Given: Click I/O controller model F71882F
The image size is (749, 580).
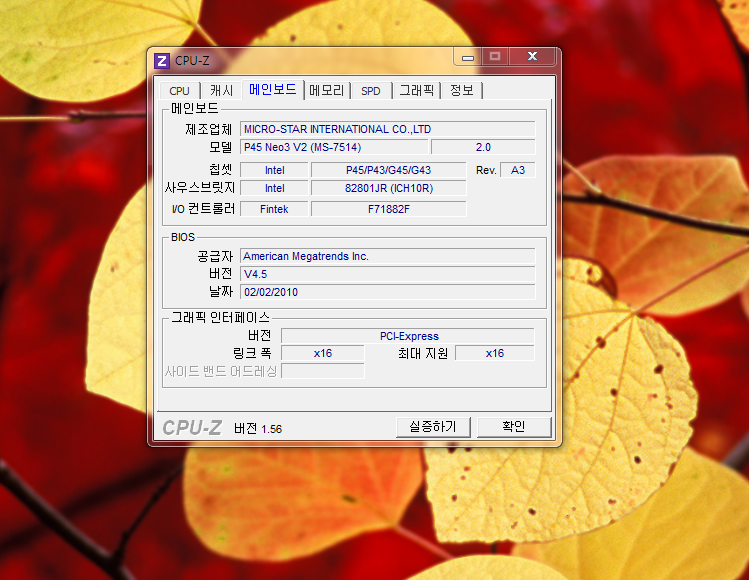Looking at the screenshot, I should point(388,209).
